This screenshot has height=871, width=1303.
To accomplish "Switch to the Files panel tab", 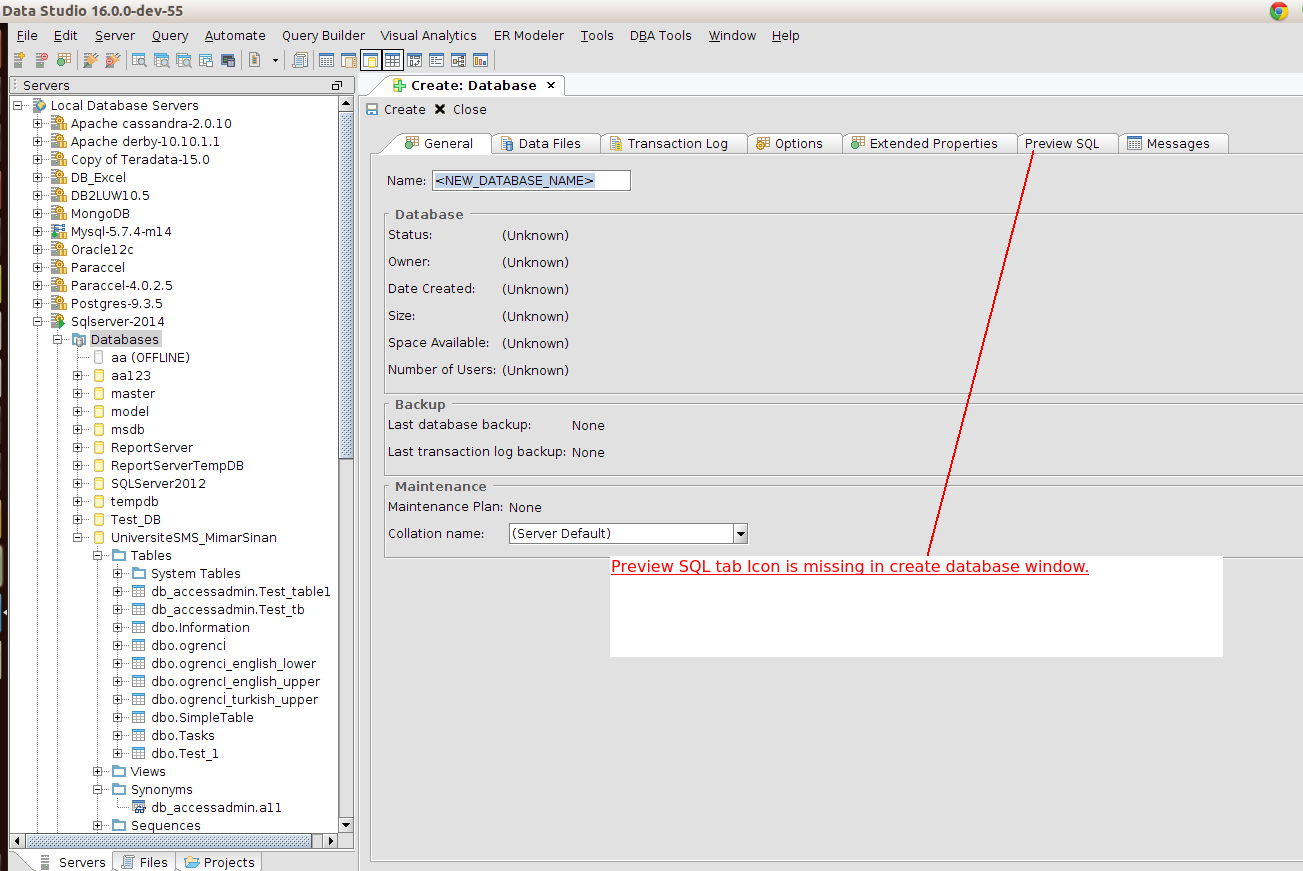I will (x=144, y=862).
